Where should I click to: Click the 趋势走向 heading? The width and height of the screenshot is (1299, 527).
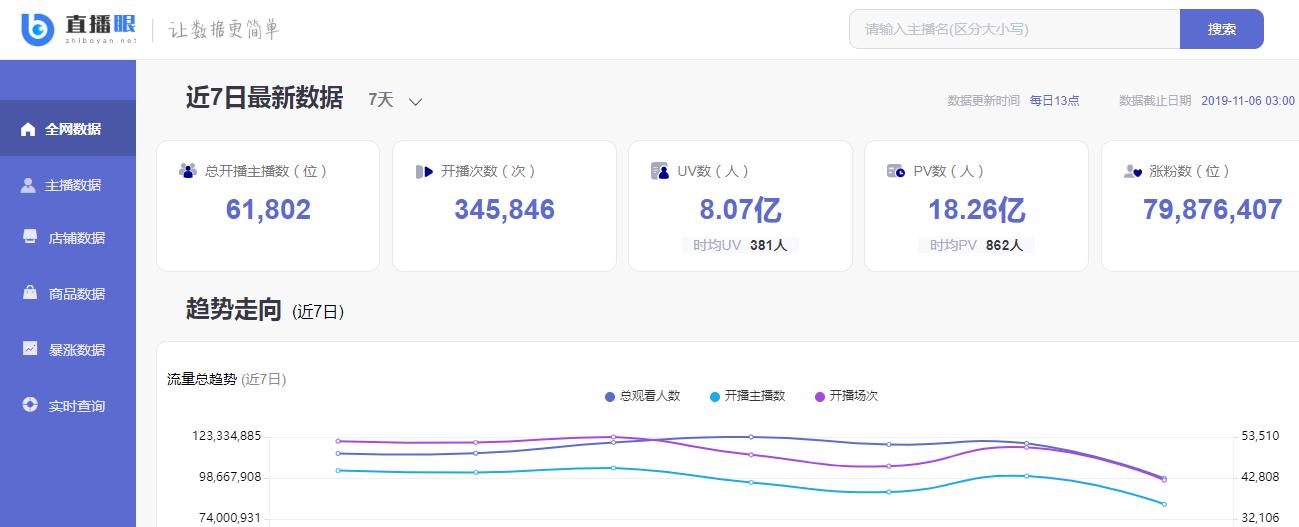pyautogui.click(x=234, y=310)
